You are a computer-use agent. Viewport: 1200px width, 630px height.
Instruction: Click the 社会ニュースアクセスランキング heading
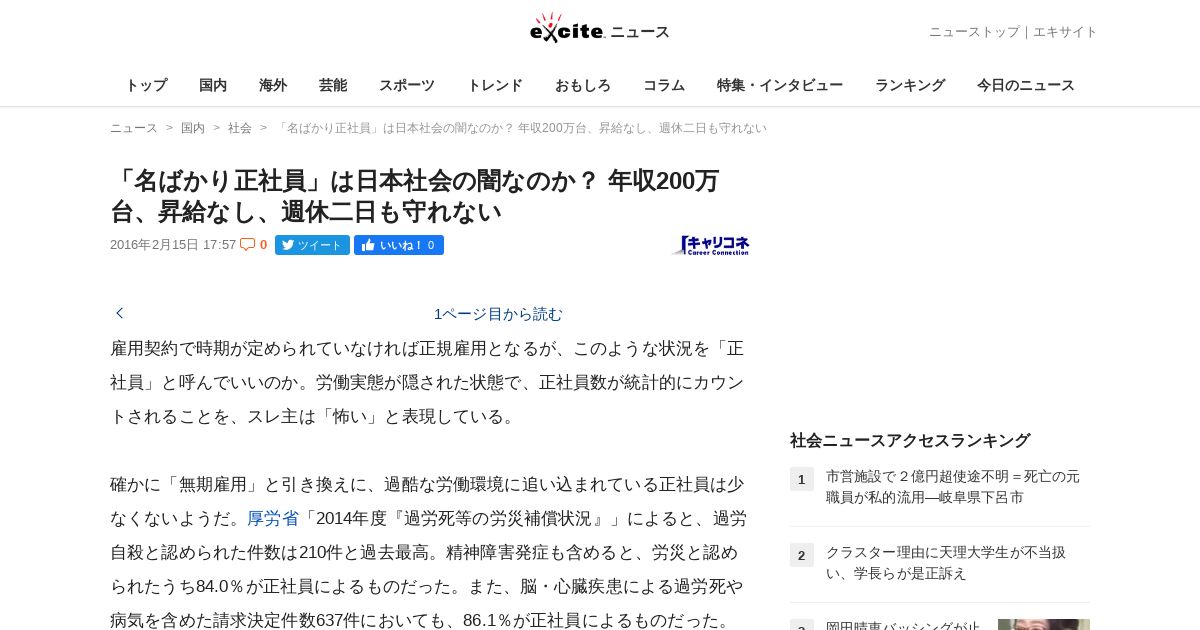(x=910, y=440)
